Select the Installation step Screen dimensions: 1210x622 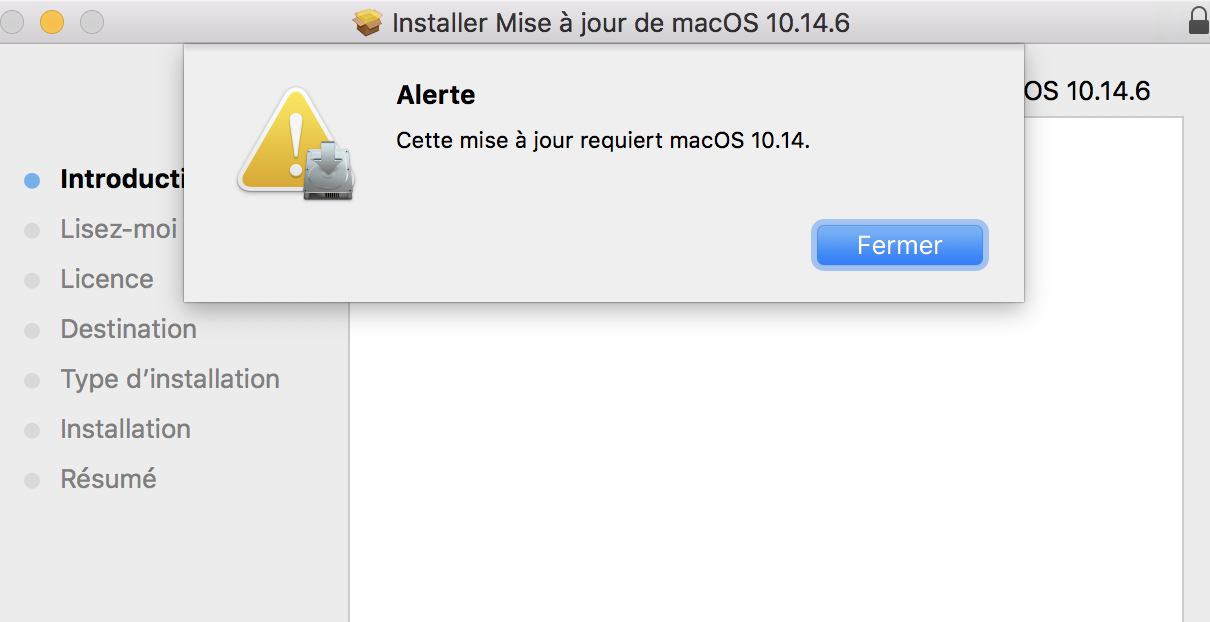coord(125,429)
